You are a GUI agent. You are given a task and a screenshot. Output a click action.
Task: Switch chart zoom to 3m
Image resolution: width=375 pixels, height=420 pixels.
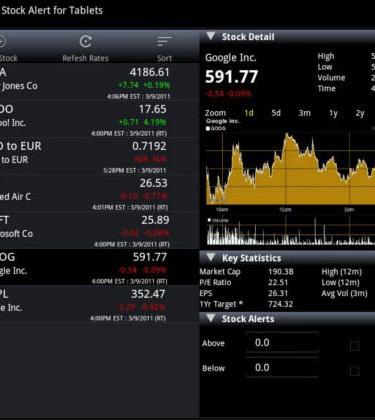304,113
